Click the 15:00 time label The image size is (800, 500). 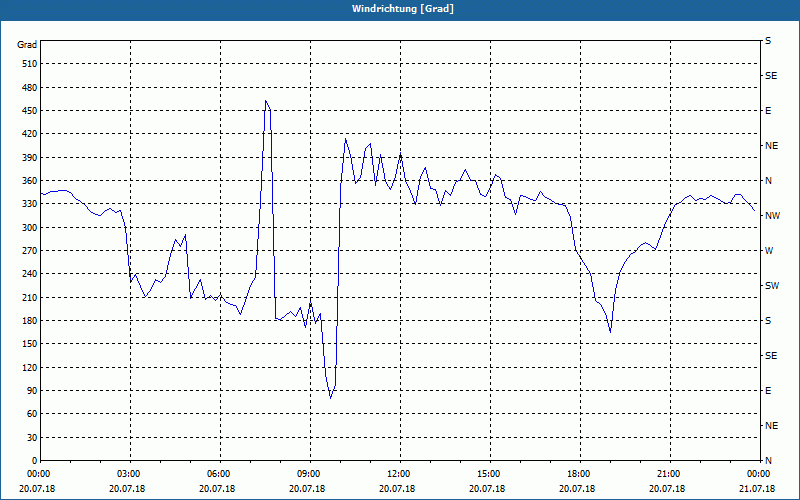tap(490, 474)
